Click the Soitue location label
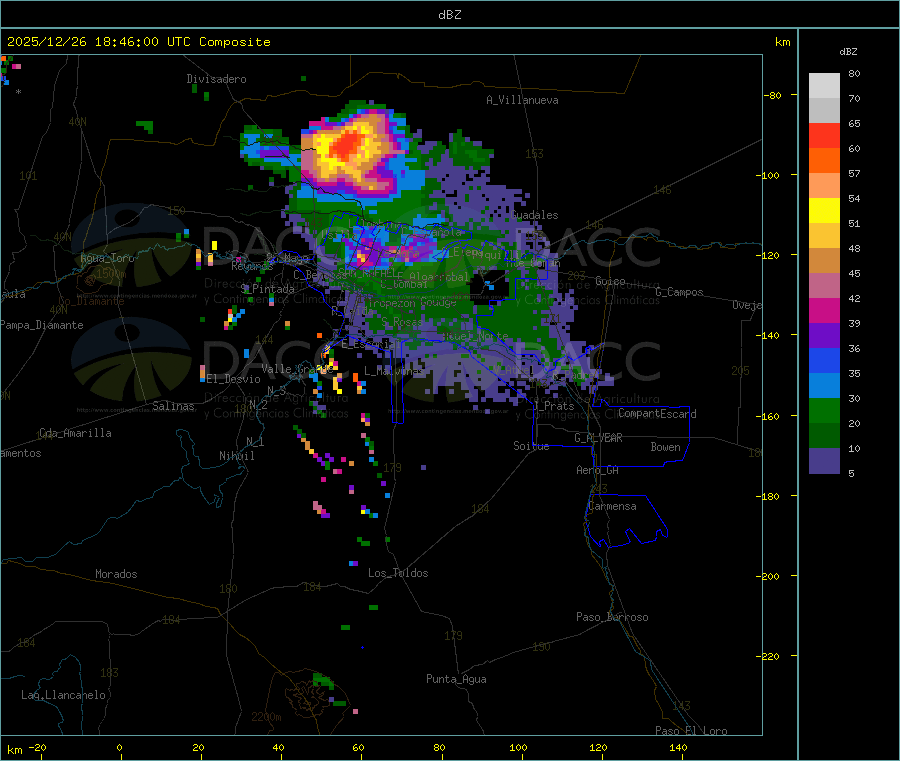Image resolution: width=900 pixels, height=761 pixels. (531, 446)
